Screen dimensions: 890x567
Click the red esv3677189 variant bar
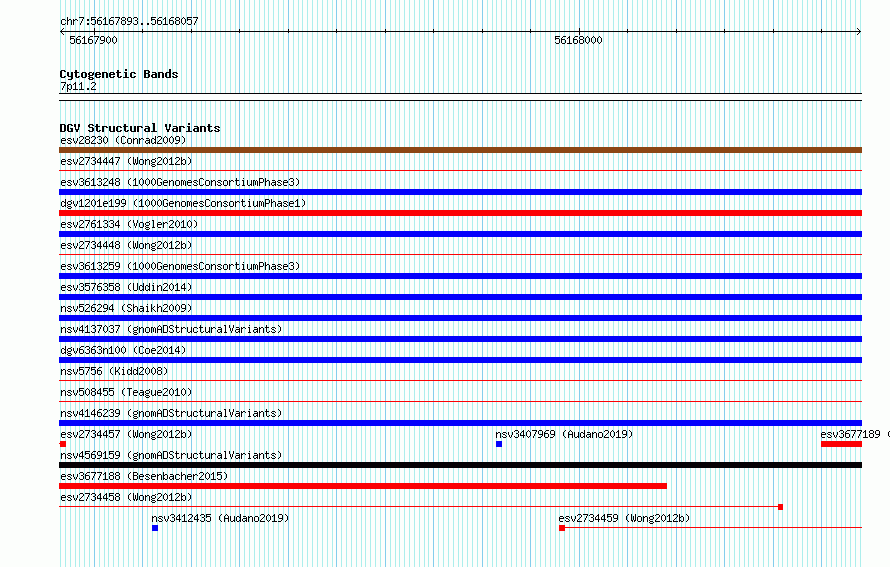tap(841, 444)
